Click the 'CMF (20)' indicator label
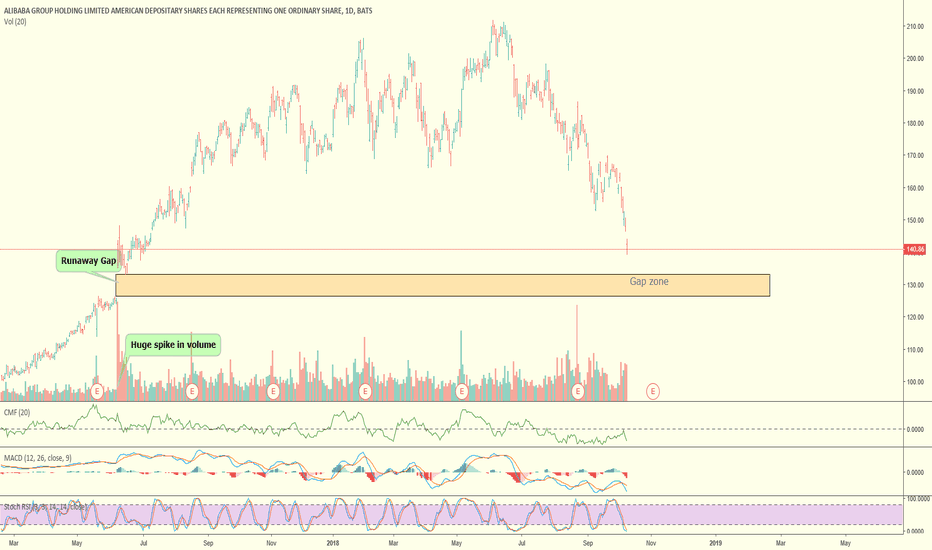Screen dimensions: 932x550 [17, 413]
